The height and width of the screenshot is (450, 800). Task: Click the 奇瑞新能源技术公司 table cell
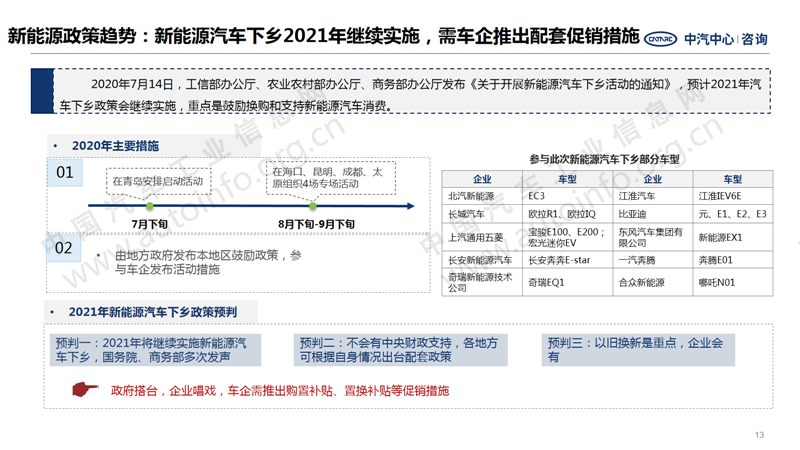(x=482, y=282)
